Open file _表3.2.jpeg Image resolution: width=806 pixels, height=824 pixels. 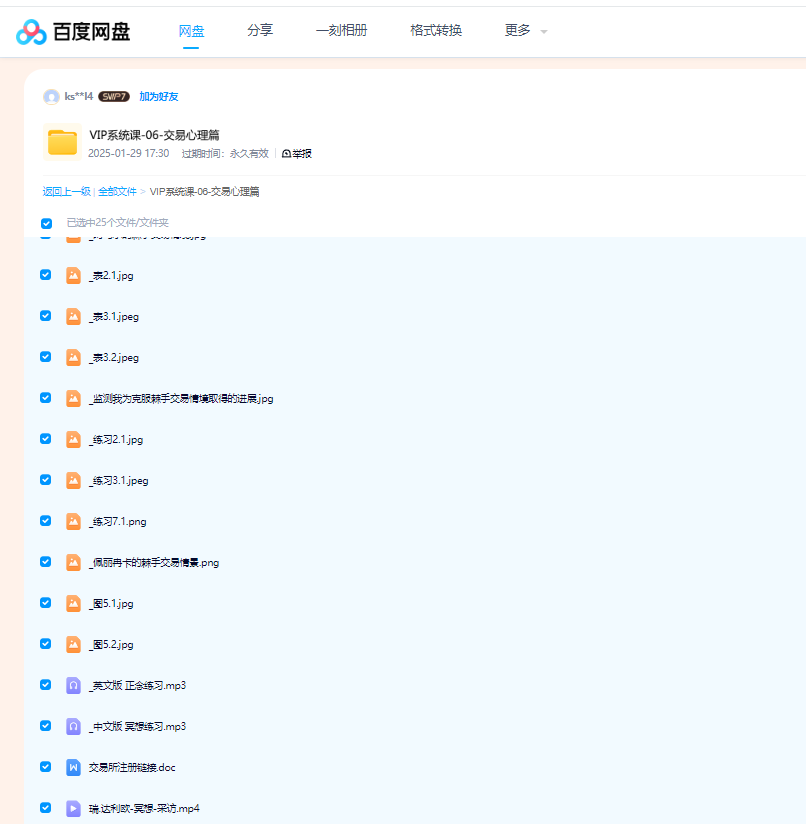click(x=113, y=357)
